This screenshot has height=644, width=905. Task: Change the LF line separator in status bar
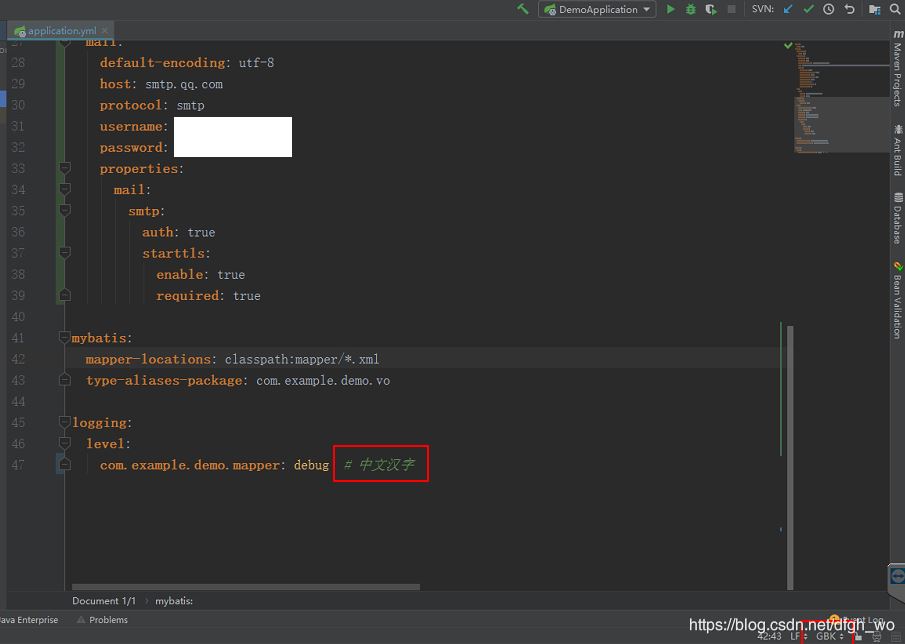(798, 636)
